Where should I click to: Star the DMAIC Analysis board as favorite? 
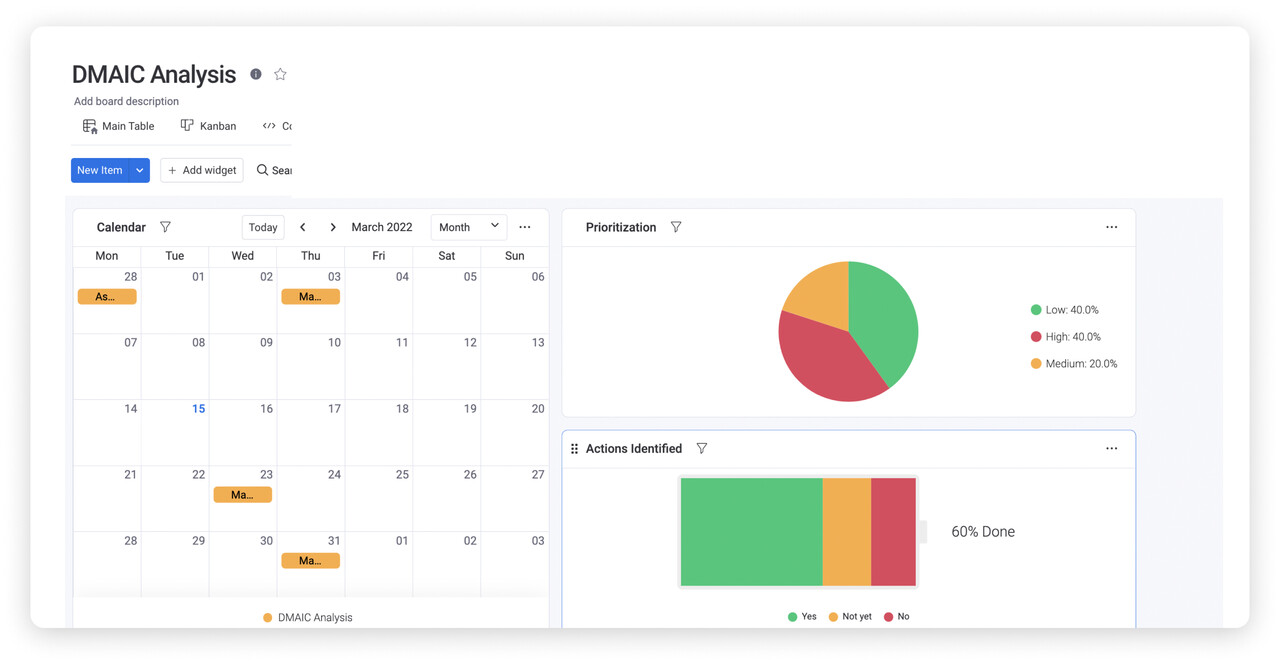[280, 74]
